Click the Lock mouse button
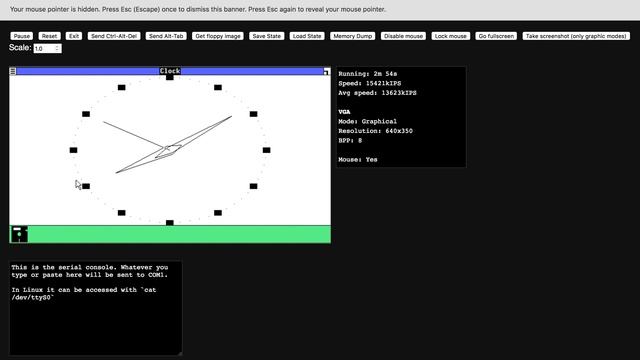Viewport: 640px width, 360px height. click(451, 36)
